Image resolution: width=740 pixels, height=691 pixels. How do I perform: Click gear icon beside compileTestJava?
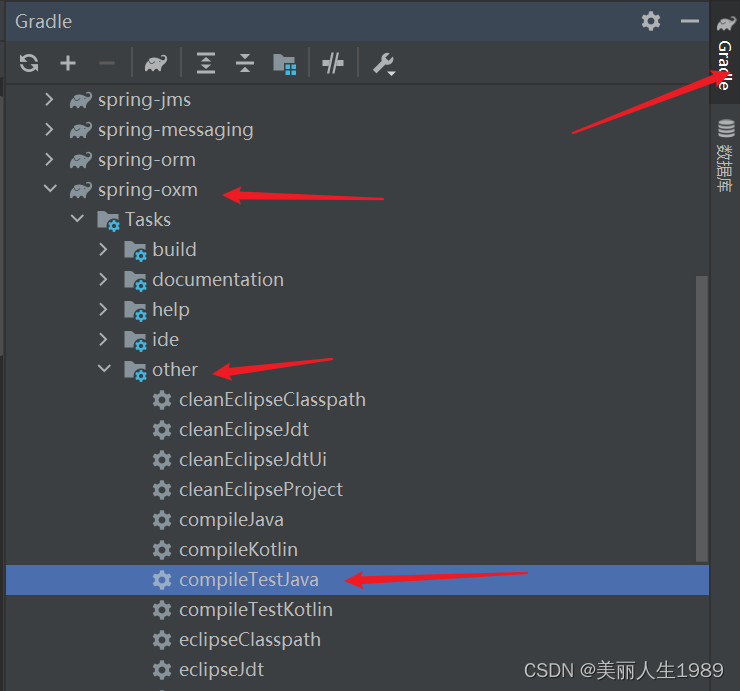(162, 580)
